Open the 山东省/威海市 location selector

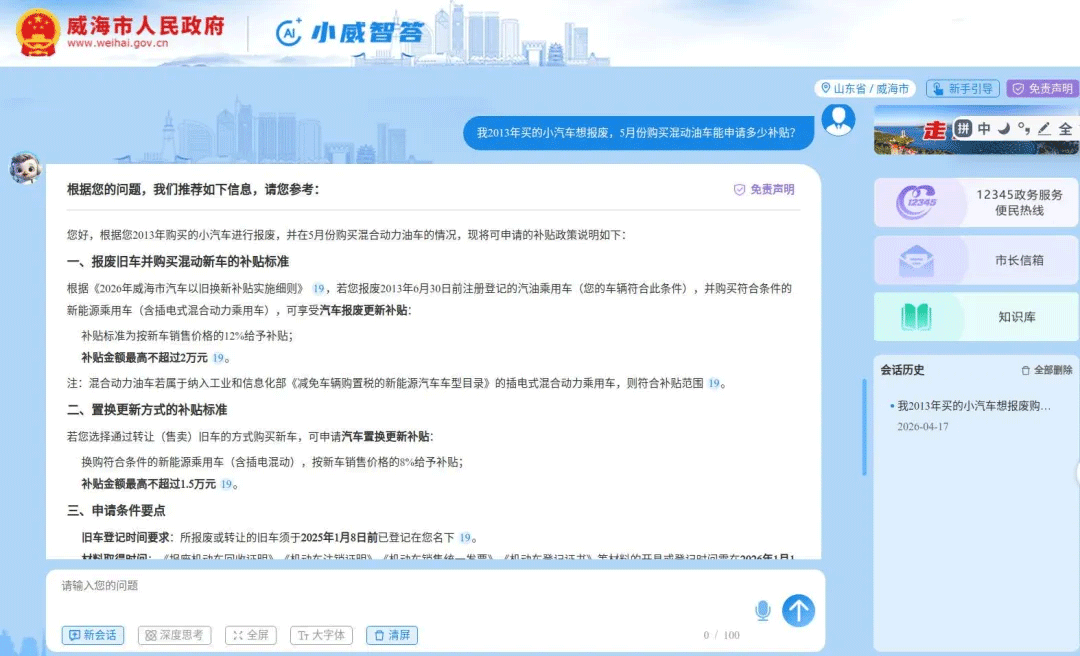[x=866, y=88]
